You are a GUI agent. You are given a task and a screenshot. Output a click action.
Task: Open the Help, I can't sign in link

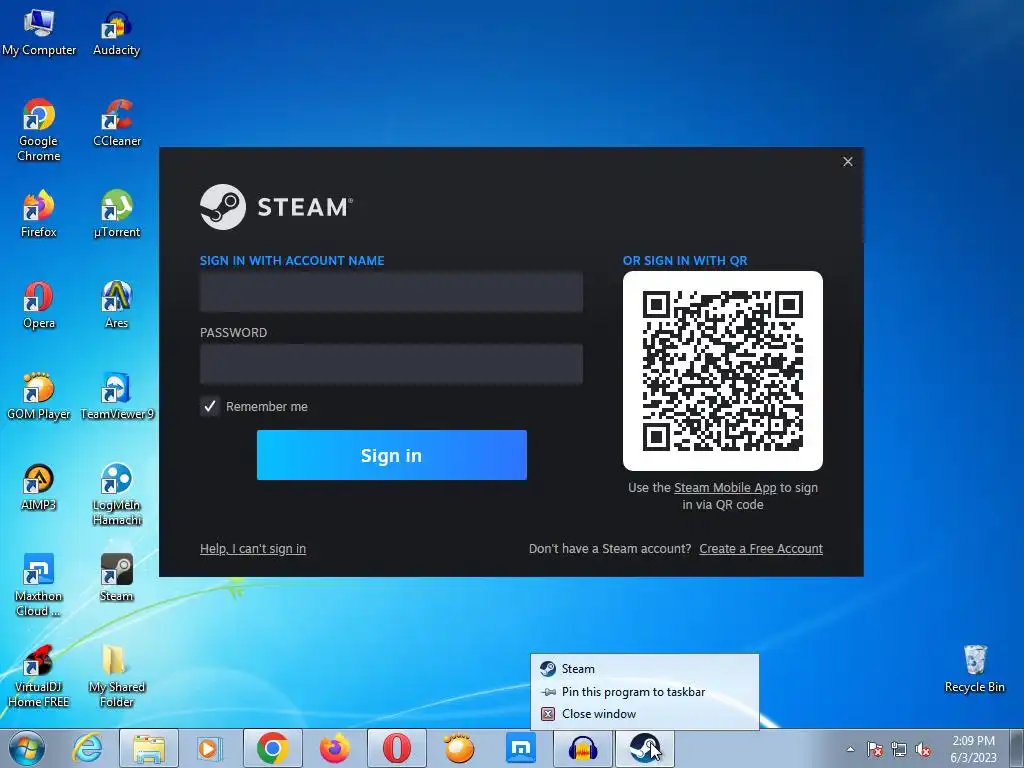pos(253,549)
